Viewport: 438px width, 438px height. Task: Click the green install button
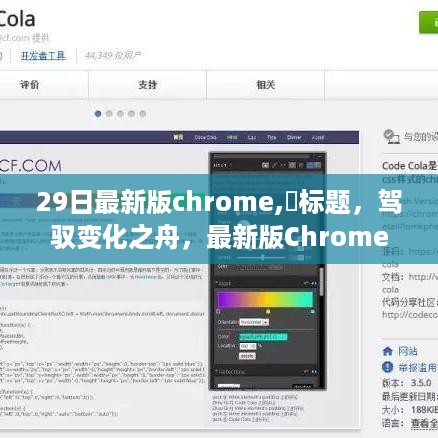point(429,23)
